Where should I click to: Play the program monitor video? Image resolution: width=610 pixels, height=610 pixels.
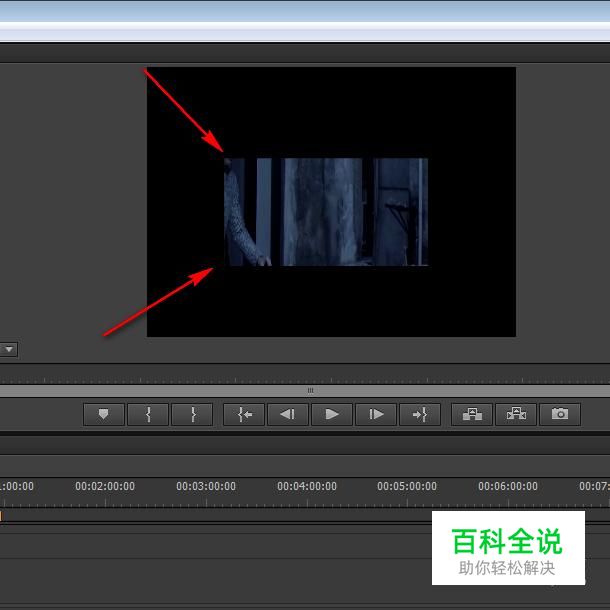coord(332,414)
